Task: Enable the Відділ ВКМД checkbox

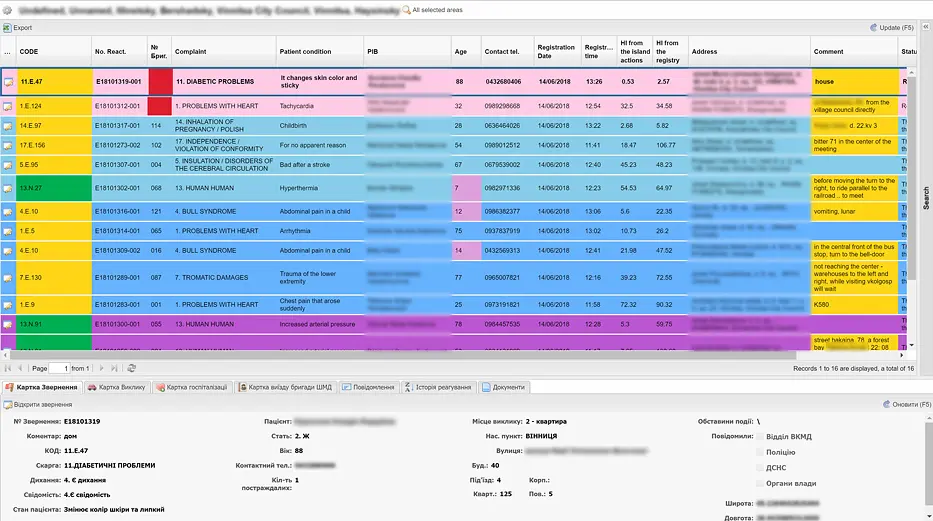Action: [x=759, y=437]
